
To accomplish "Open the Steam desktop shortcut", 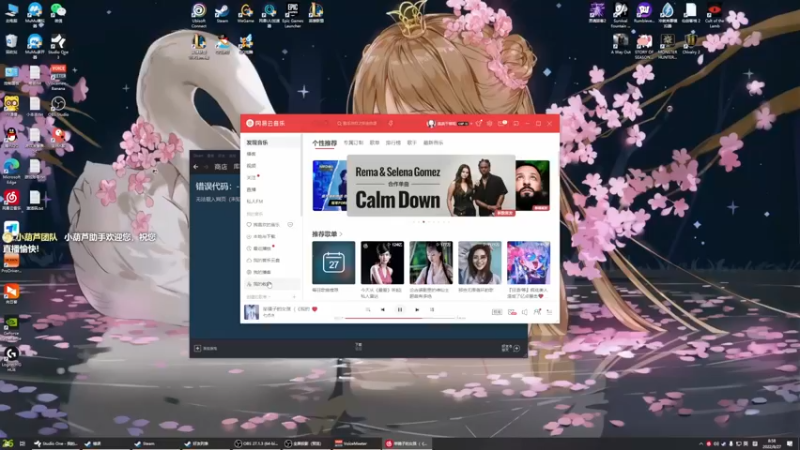I will pyautogui.click(x=222, y=14).
